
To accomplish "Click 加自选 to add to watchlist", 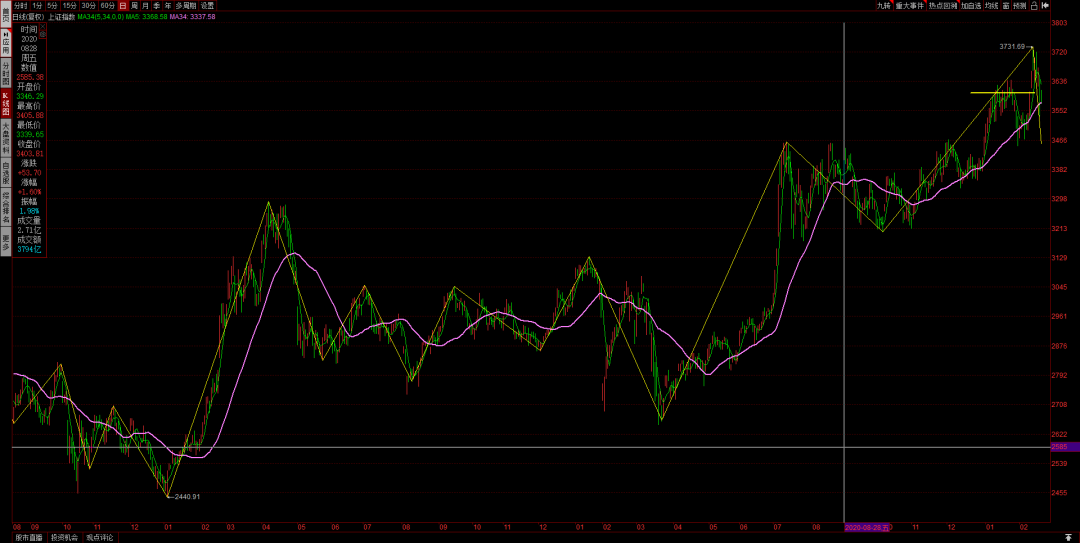I will click(x=971, y=6).
